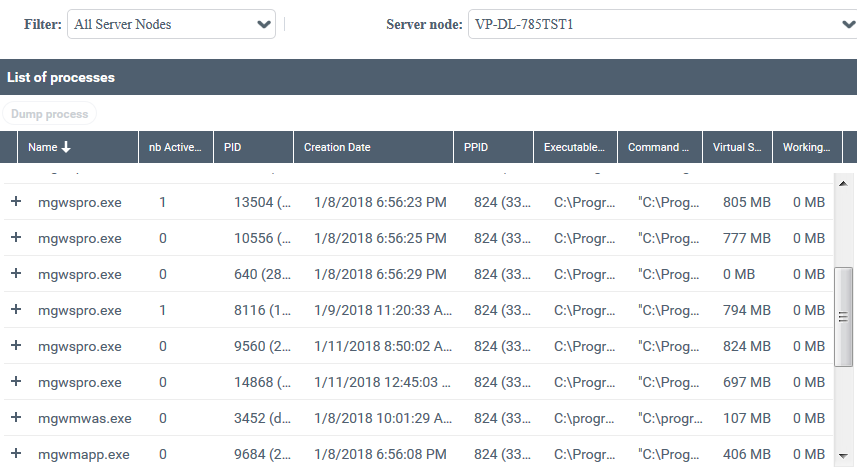Expand the mgwspro.exe row with PID 640
The width and height of the screenshot is (857, 474).
point(16,274)
